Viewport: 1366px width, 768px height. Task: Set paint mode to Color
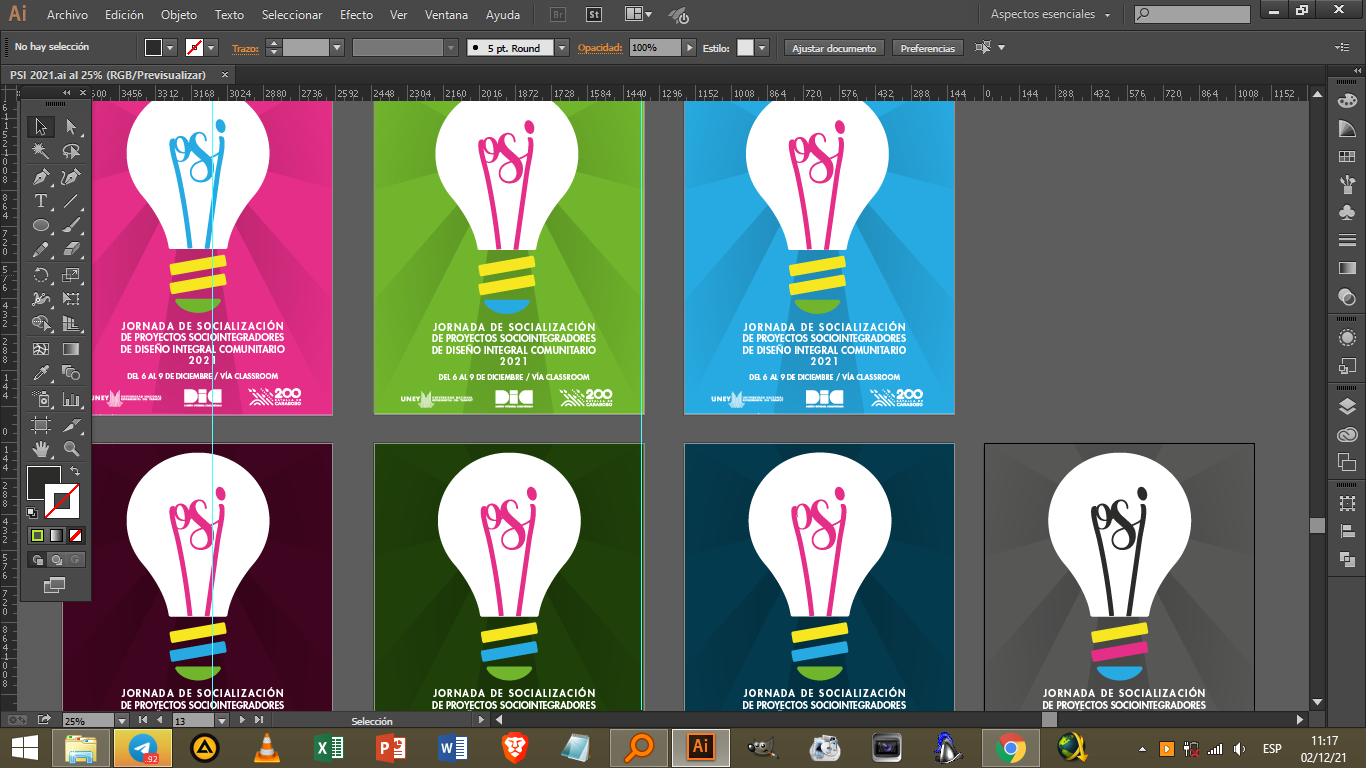(38, 536)
